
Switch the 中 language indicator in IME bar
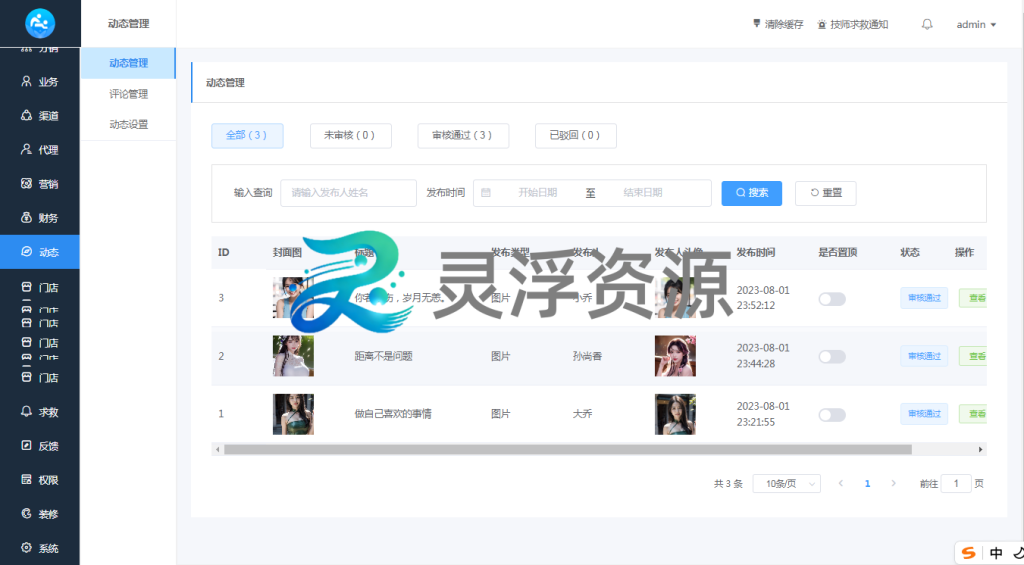point(996,553)
